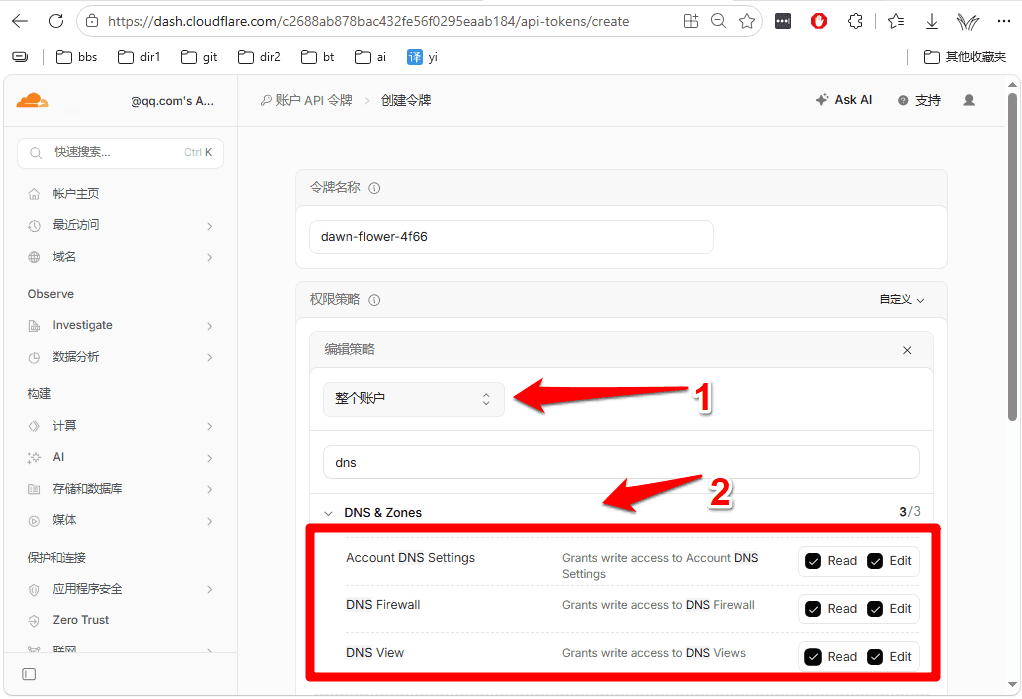Click the page vertical scrollbar thumb

1012,257
